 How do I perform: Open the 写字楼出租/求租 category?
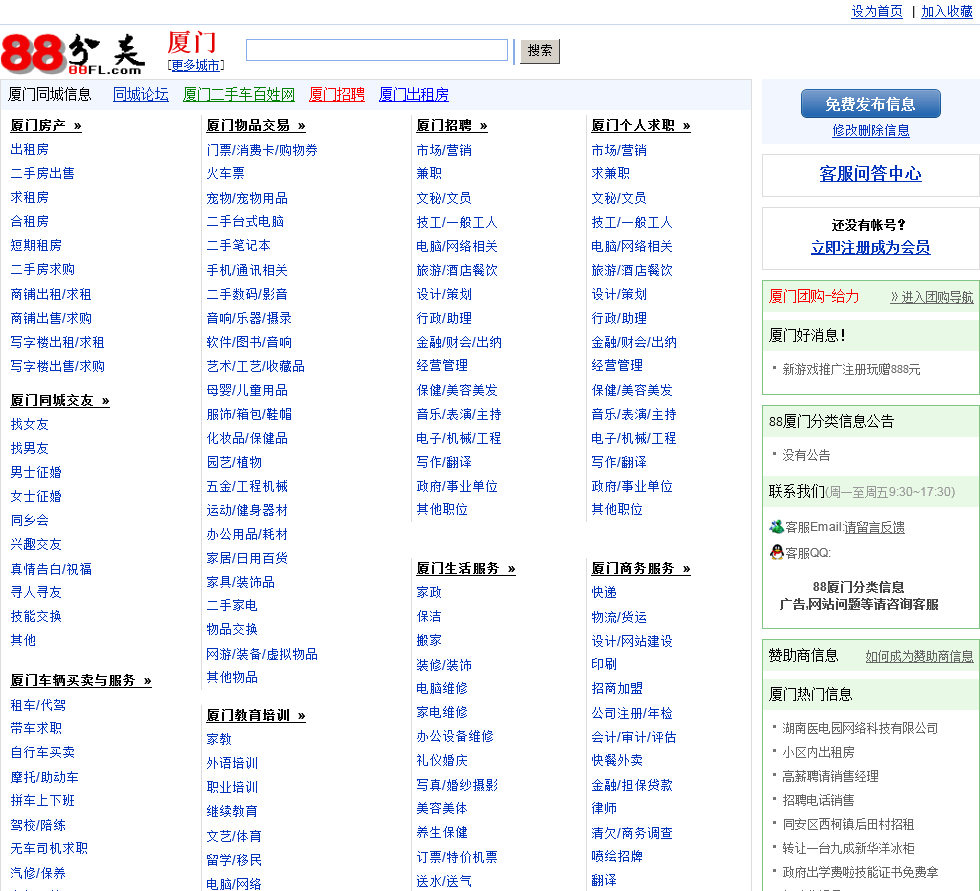coord(58,342)
